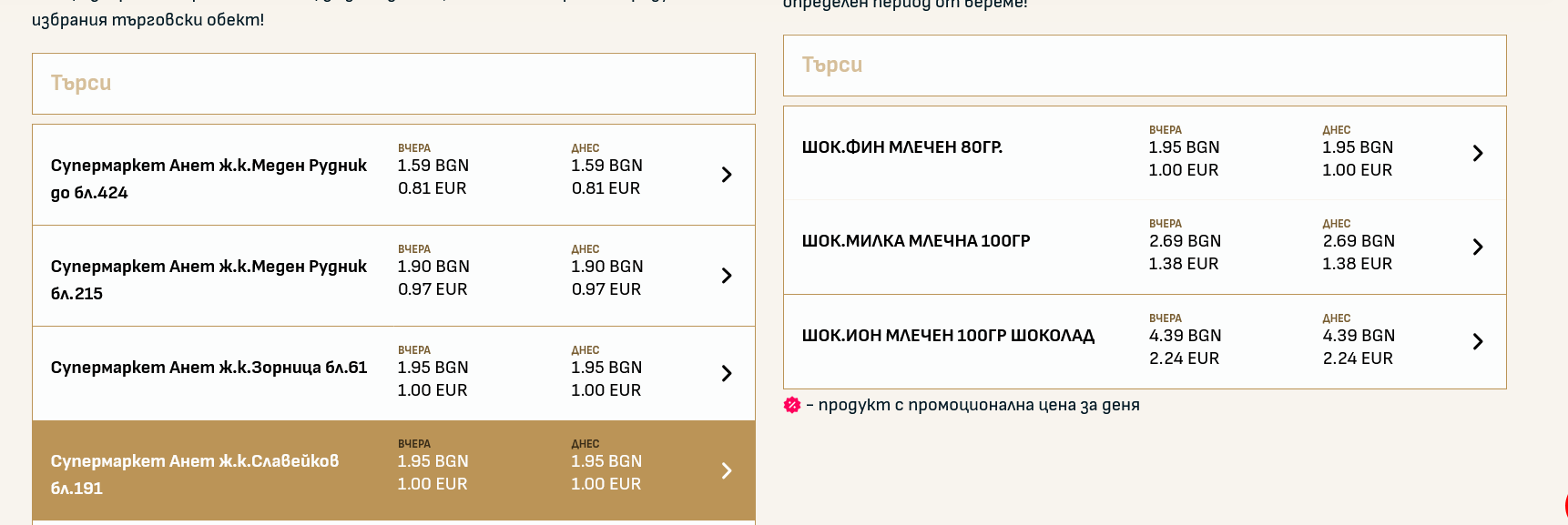The height and width of the screenshot is (525, 1568).
Task: Click the right product search field
Action: pyautogui.click(x=1144, y=66)
